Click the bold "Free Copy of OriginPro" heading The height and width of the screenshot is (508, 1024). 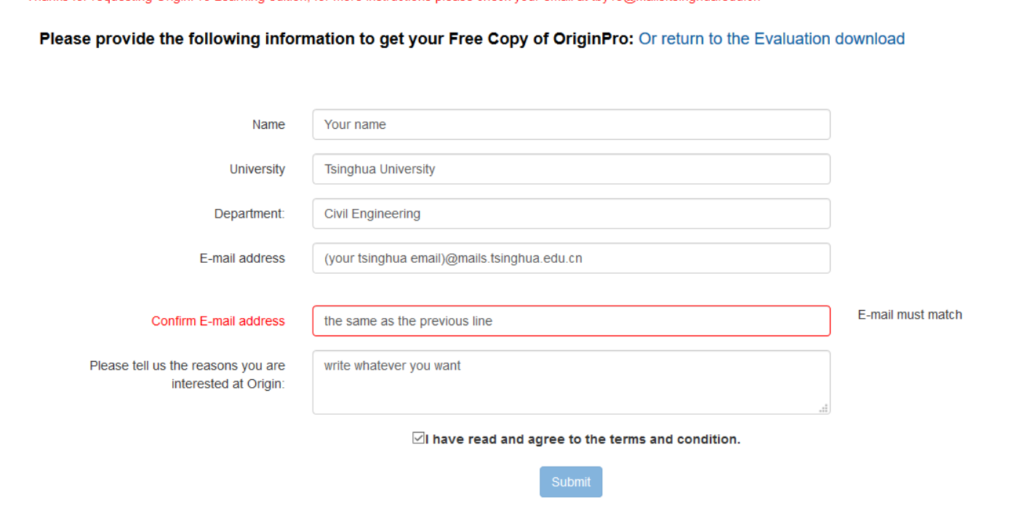[x=336, y=39]
